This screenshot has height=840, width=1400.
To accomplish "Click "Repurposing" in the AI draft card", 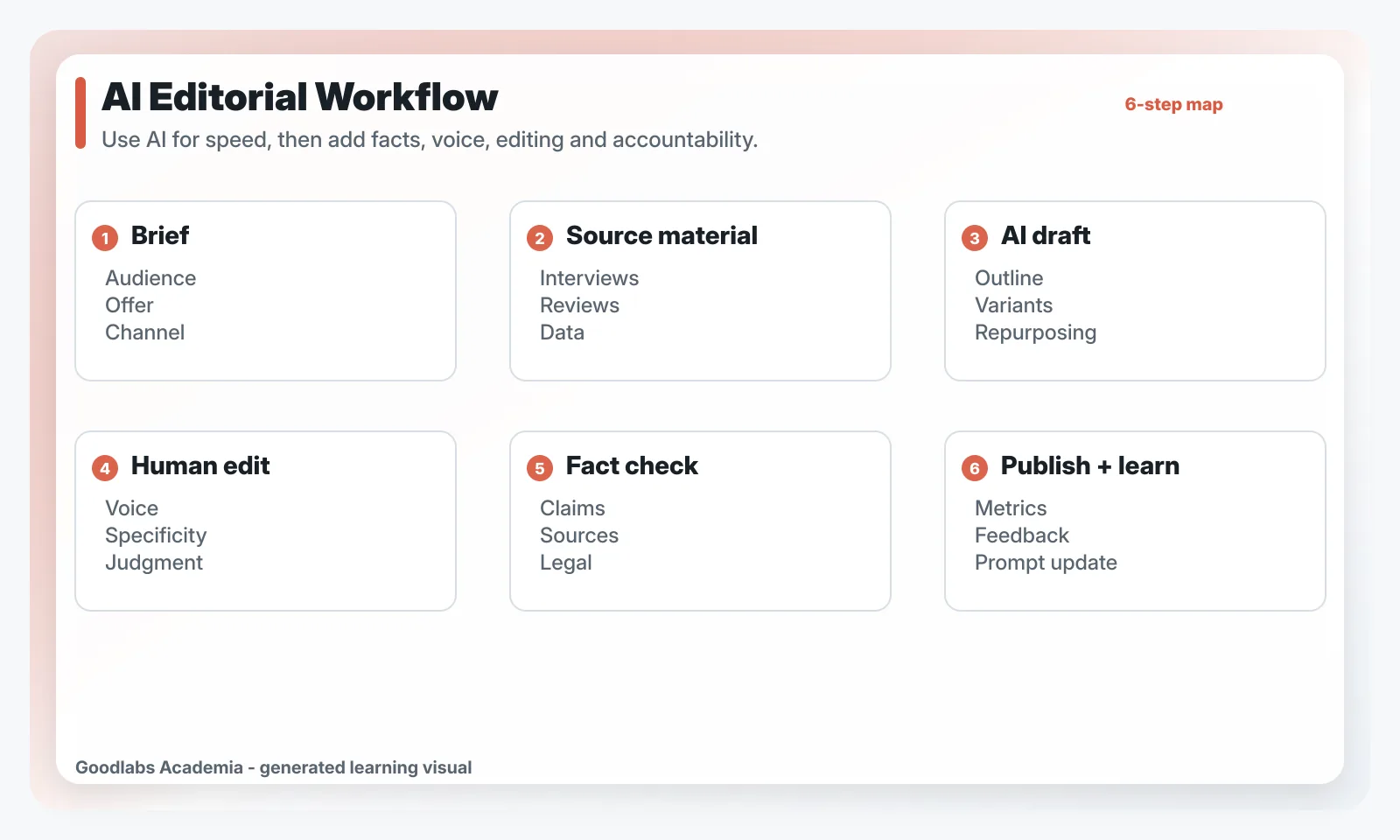I will (1036, 333).
